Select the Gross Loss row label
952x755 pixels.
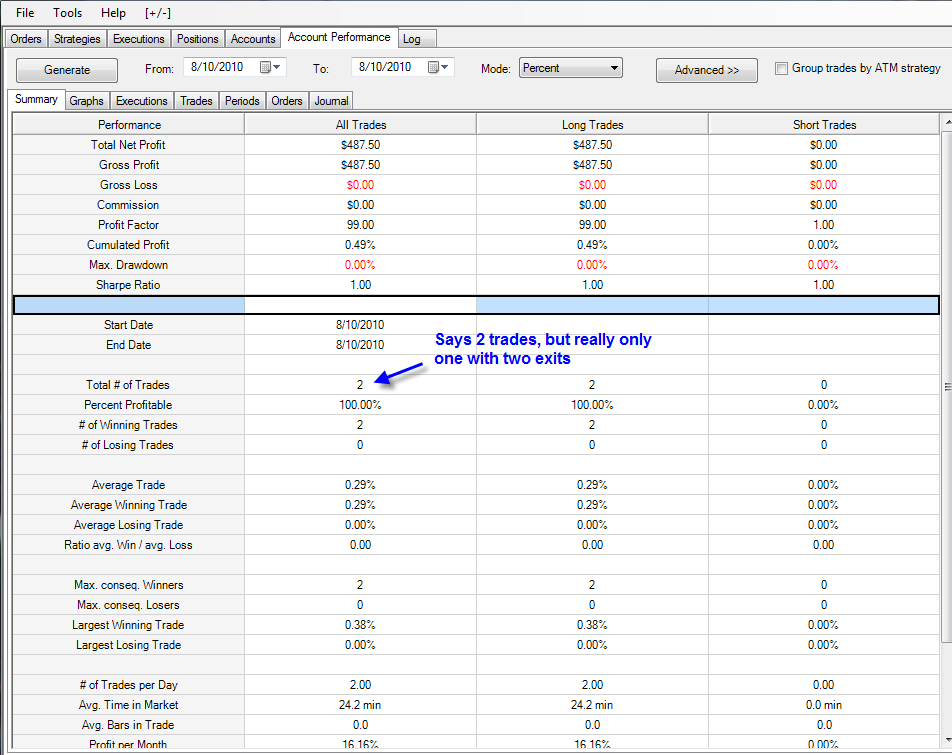pyautogui.click(x=129, y=185)
